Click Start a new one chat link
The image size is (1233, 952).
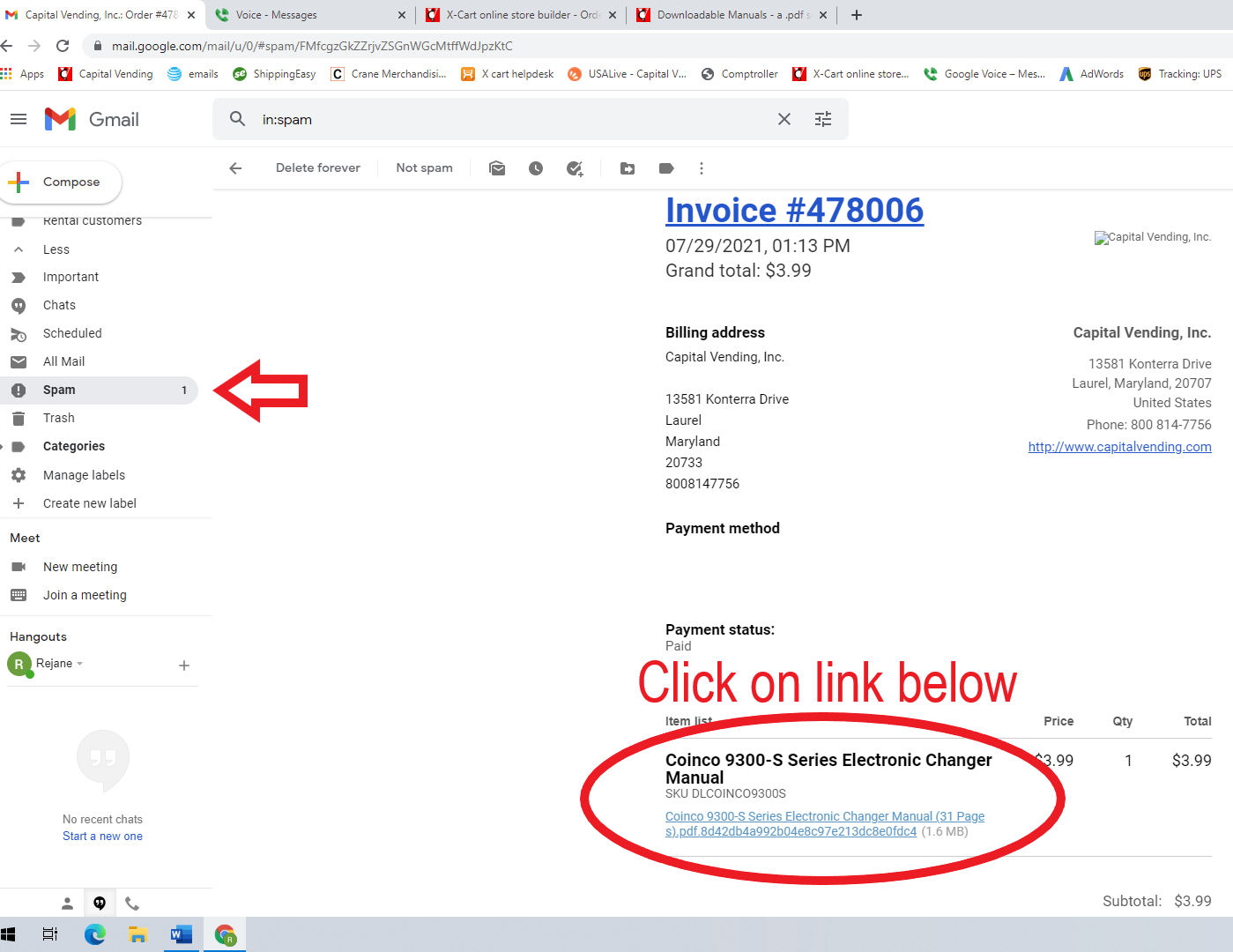pyautogui.click(x=102, y=837)
